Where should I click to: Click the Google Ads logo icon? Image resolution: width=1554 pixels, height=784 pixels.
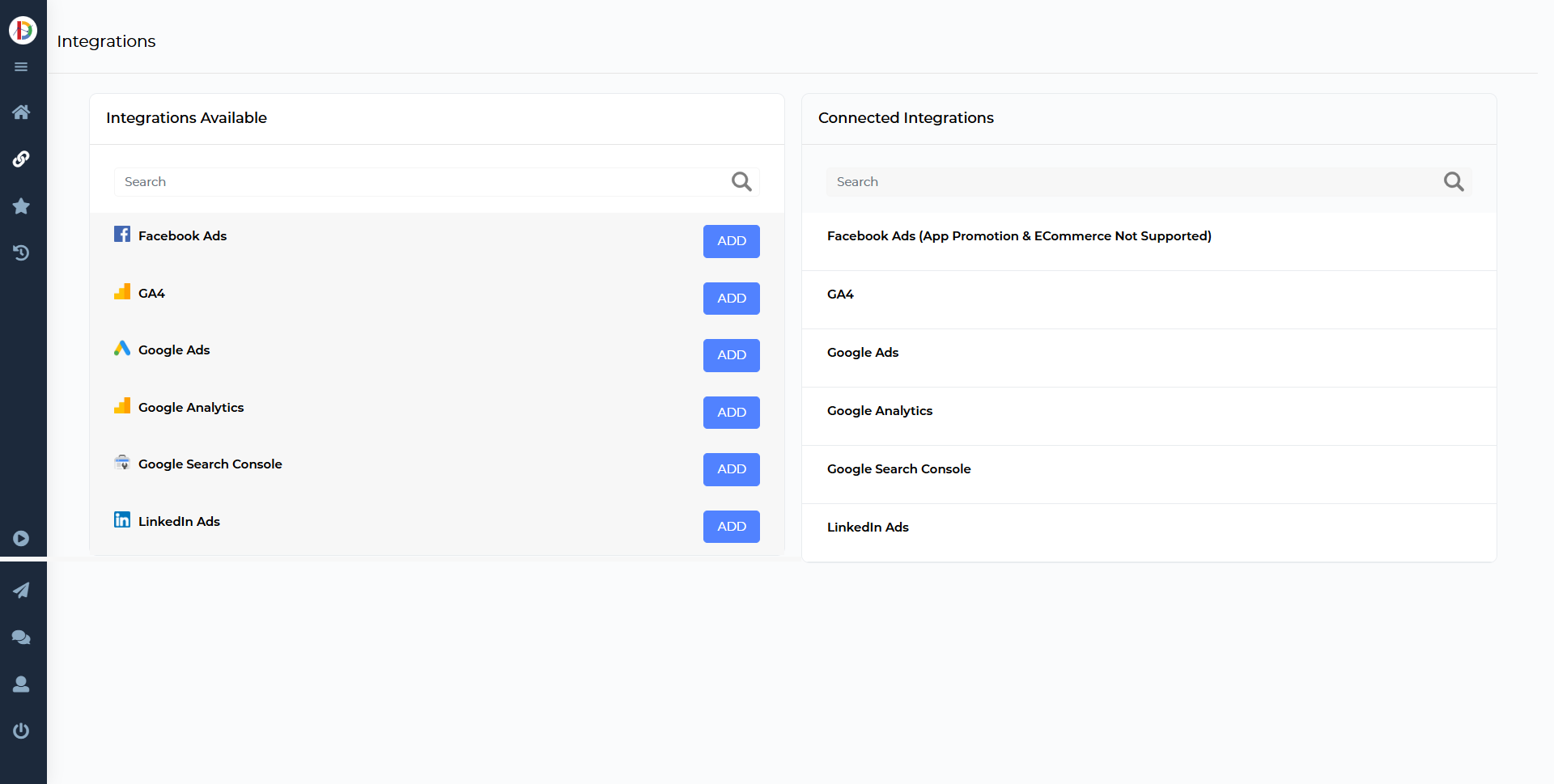pos(122,348)
